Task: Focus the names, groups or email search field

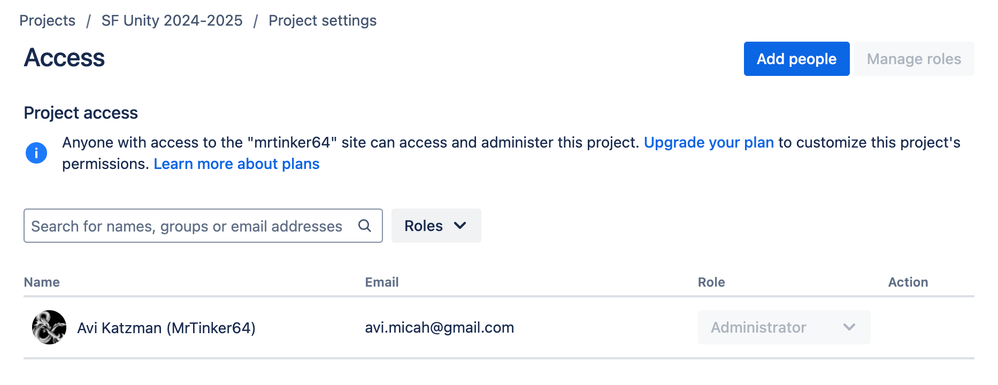Action: click(x=203, y=226)
